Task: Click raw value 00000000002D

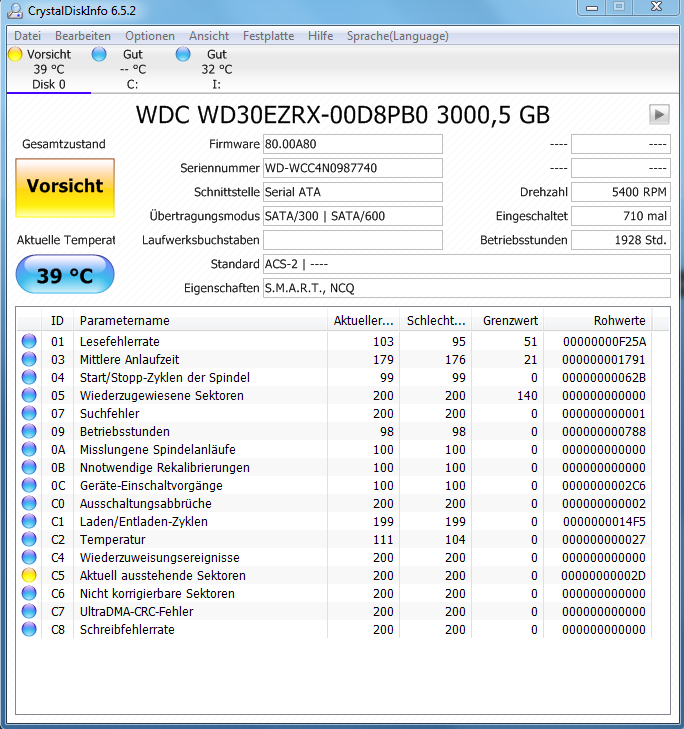Action: coord(604,576)
